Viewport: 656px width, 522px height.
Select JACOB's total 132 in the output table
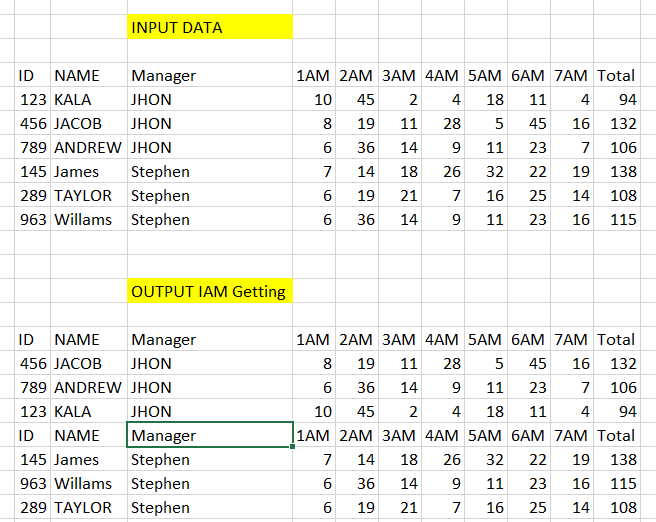coord(617,363)
